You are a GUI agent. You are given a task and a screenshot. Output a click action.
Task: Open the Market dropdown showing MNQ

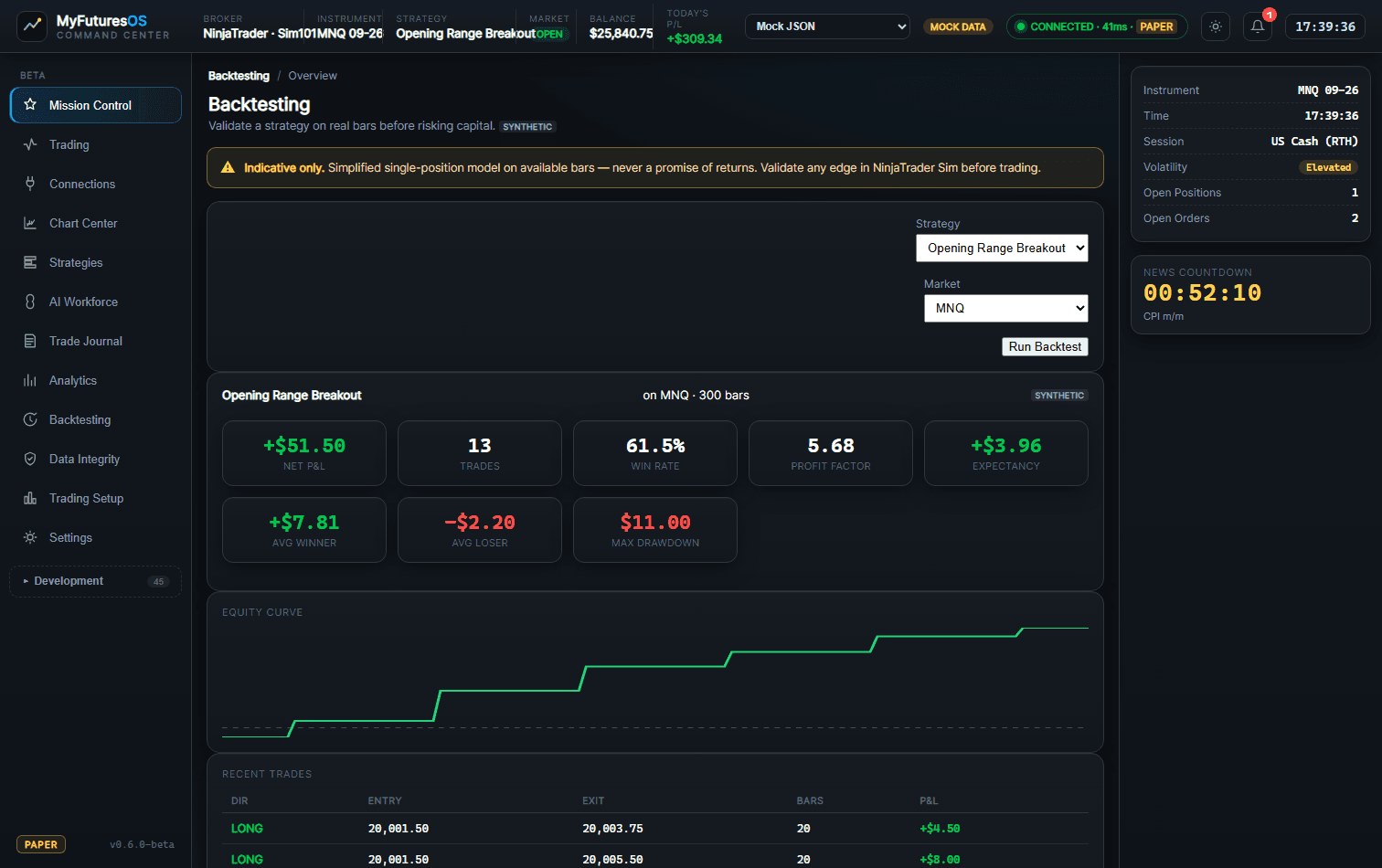1006,308
